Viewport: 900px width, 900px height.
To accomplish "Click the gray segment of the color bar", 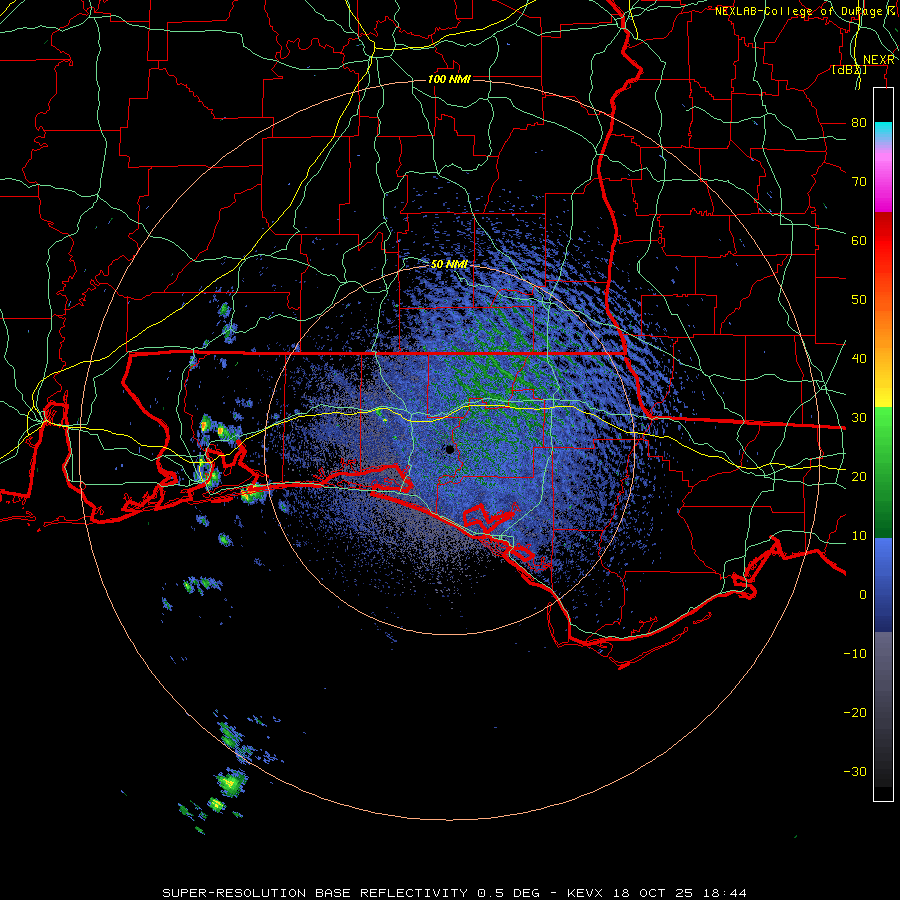I will coord(883,677).
